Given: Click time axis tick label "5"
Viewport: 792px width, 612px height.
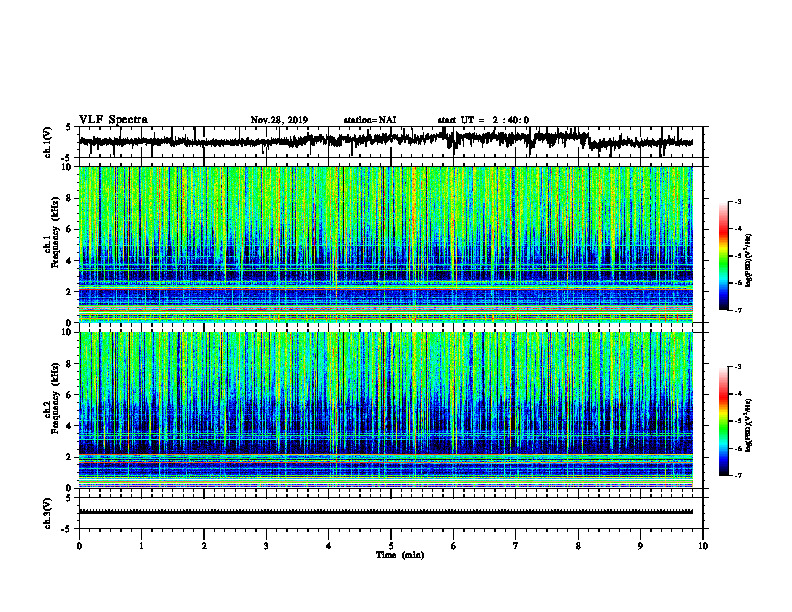Looking at the screenshot, I should (391, 546).
